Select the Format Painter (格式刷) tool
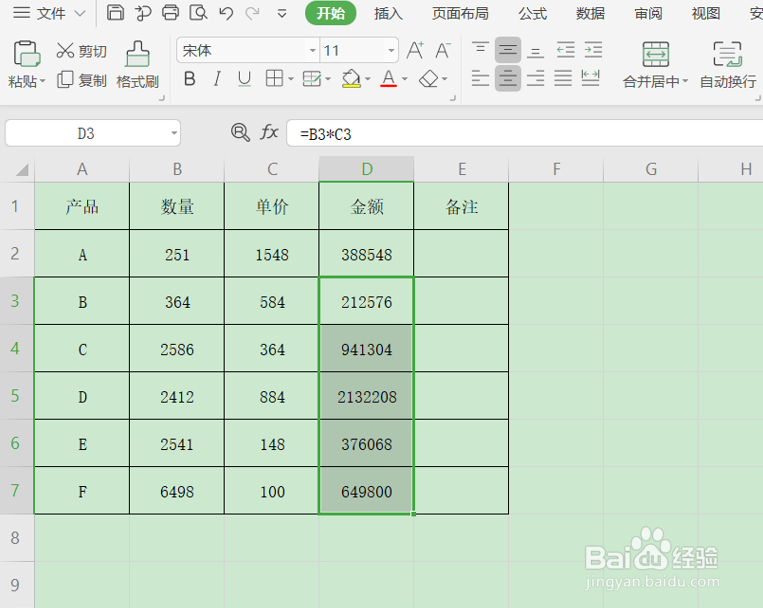 click(x=138, y=65)
